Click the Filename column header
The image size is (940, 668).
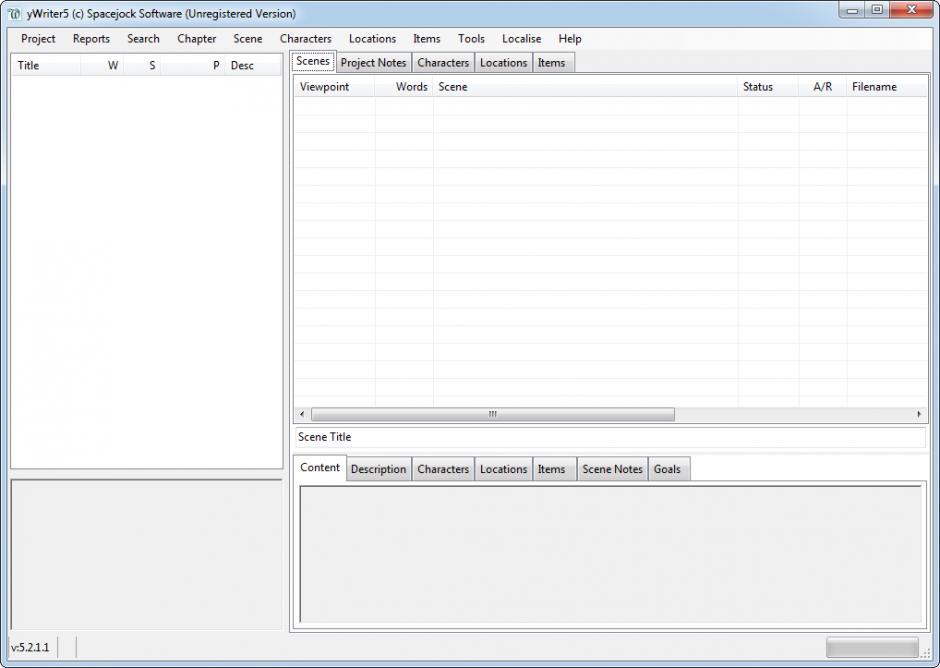tap(887, 87)
